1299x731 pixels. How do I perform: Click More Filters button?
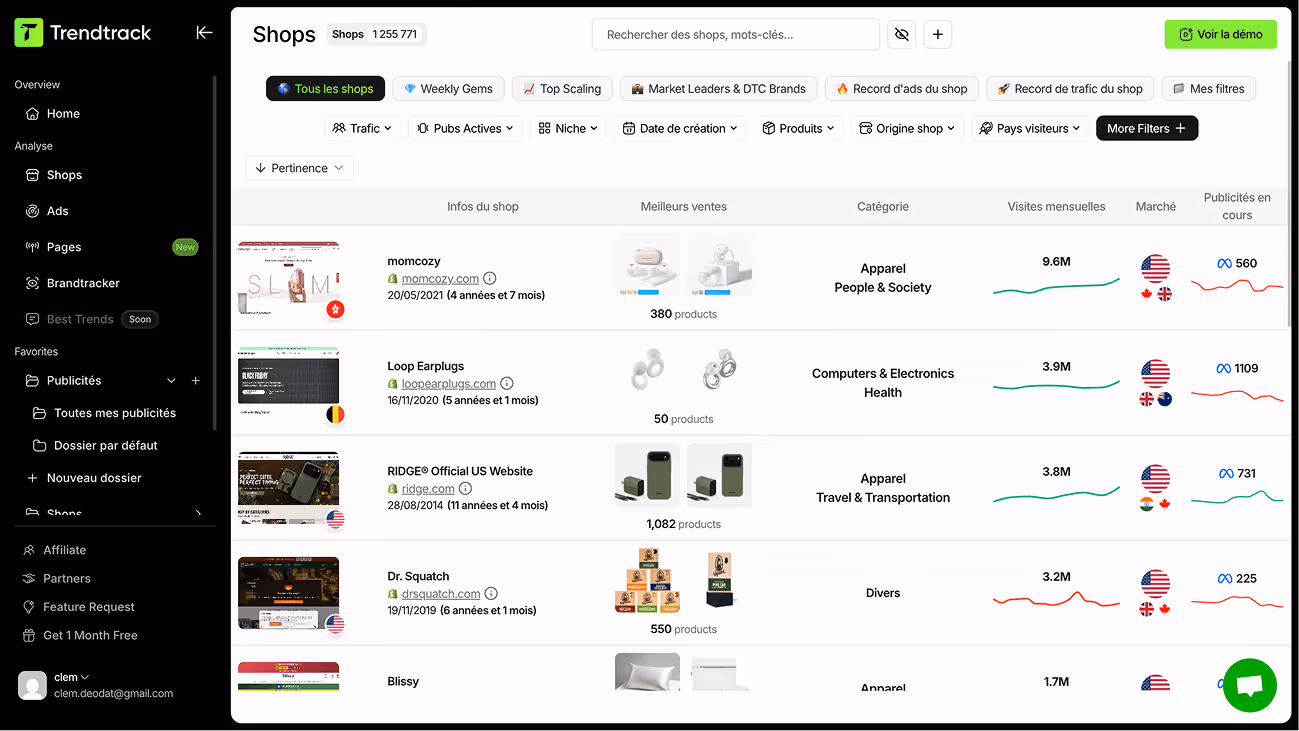point(1147,128)
